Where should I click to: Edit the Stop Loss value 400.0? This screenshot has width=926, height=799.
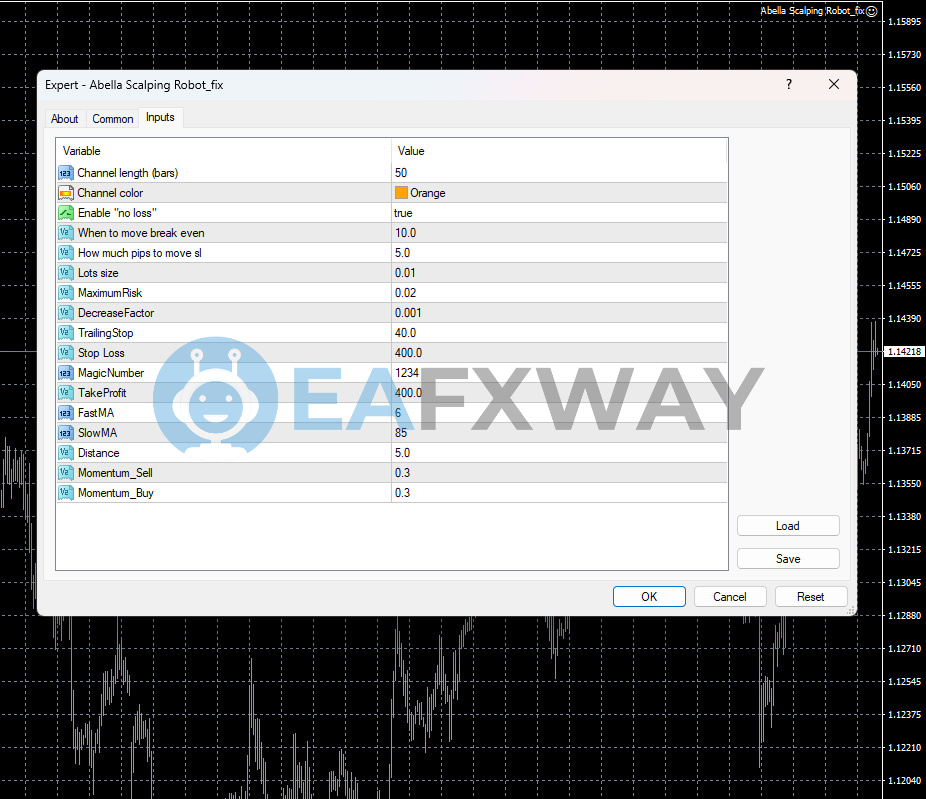(559, 353)
